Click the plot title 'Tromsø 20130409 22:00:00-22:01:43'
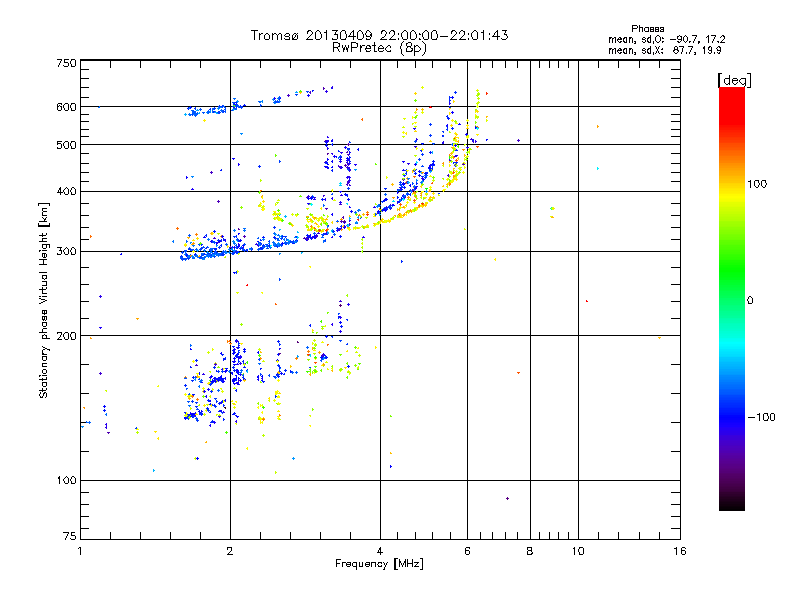The width and height of the screenshot is (800, 600). (379, 35)
